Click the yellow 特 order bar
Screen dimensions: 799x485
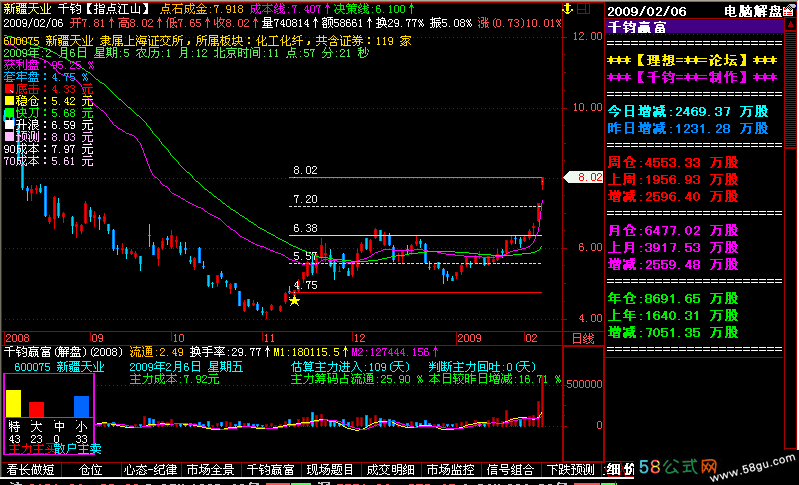point(14,403)
